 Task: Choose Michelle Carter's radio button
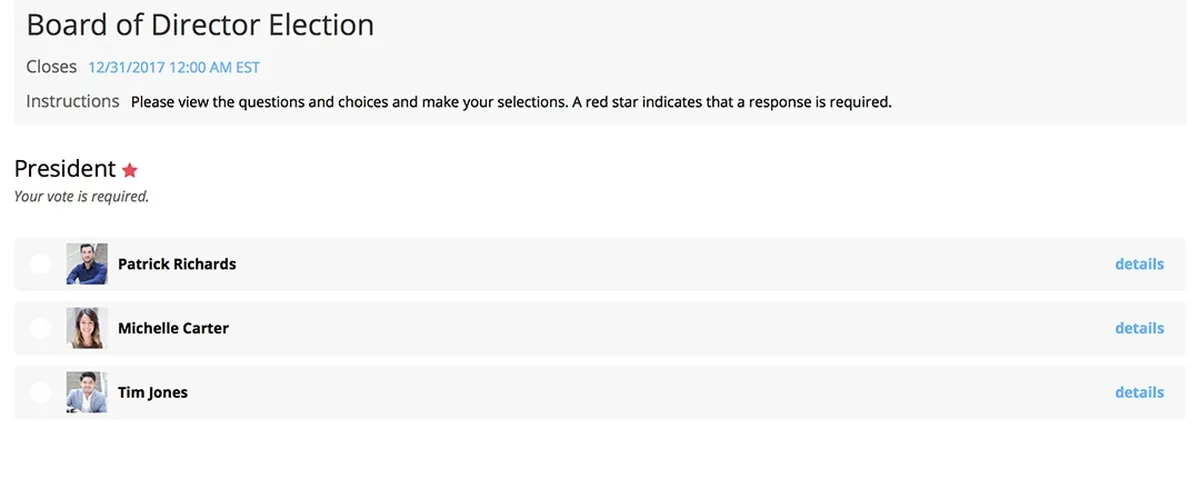[x=40, y=328]
